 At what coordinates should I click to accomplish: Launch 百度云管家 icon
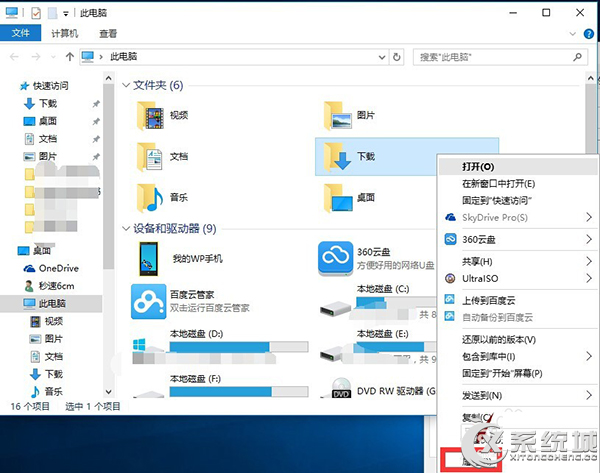click(148, 302)
